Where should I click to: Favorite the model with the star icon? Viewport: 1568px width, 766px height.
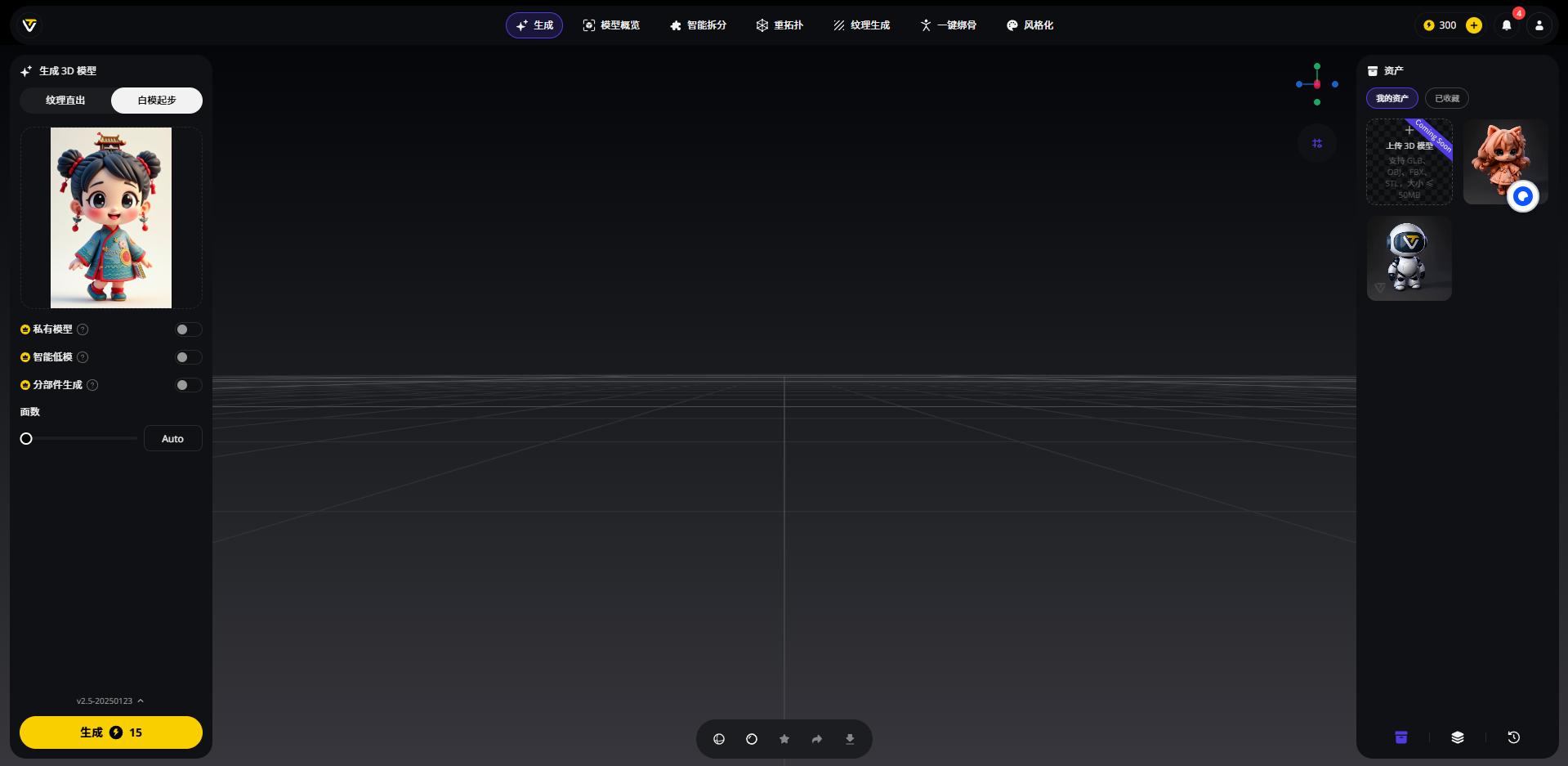[x=784, y=739]
